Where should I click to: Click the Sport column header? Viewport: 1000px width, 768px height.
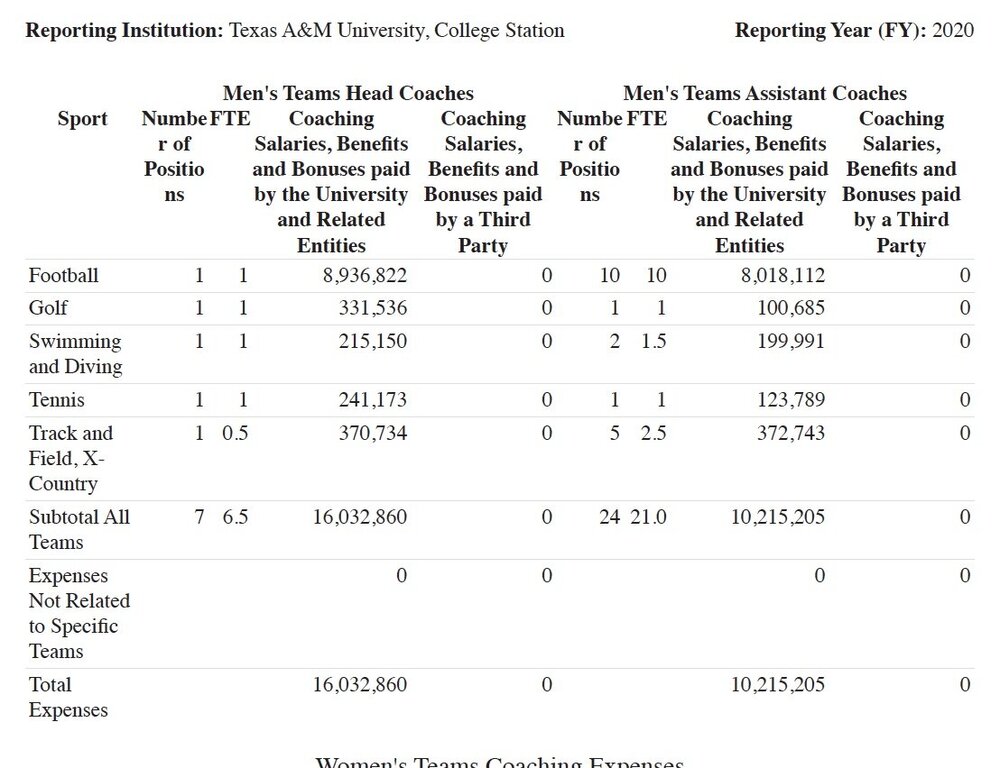click(83, 119)
